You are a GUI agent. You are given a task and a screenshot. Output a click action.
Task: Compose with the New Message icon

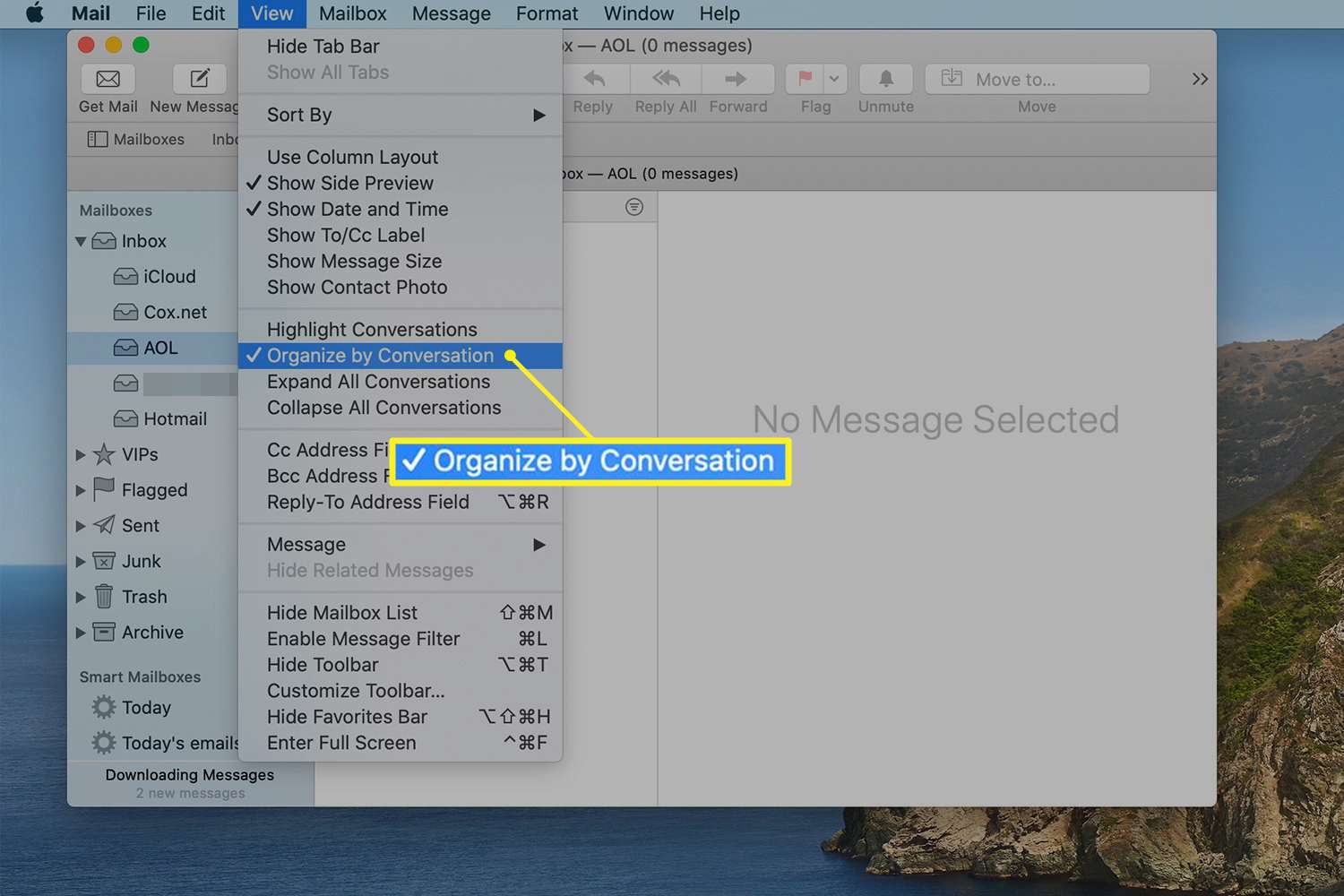point(200,79)
